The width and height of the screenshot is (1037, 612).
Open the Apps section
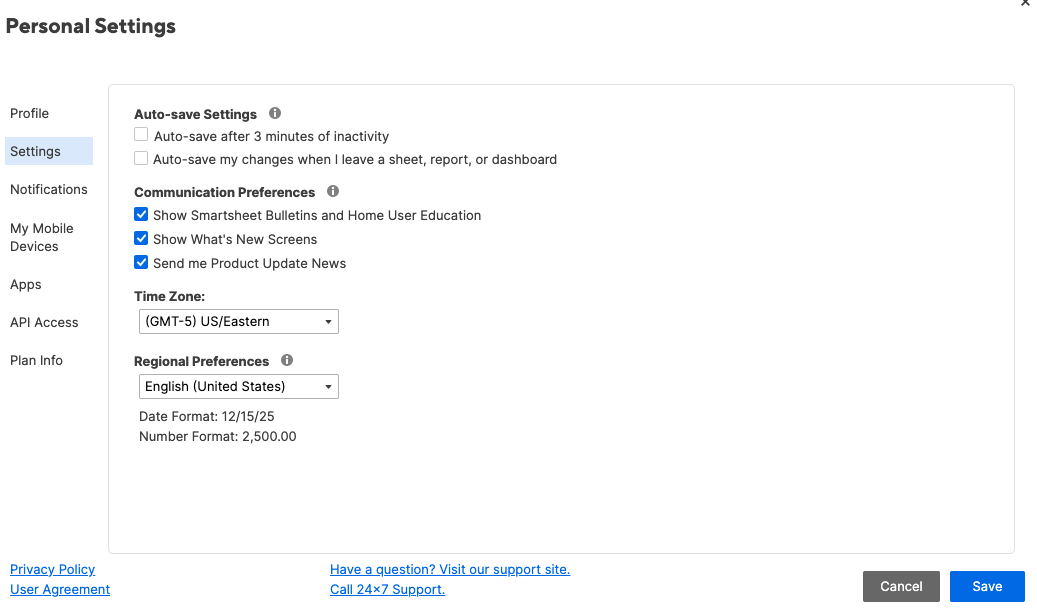26,284
